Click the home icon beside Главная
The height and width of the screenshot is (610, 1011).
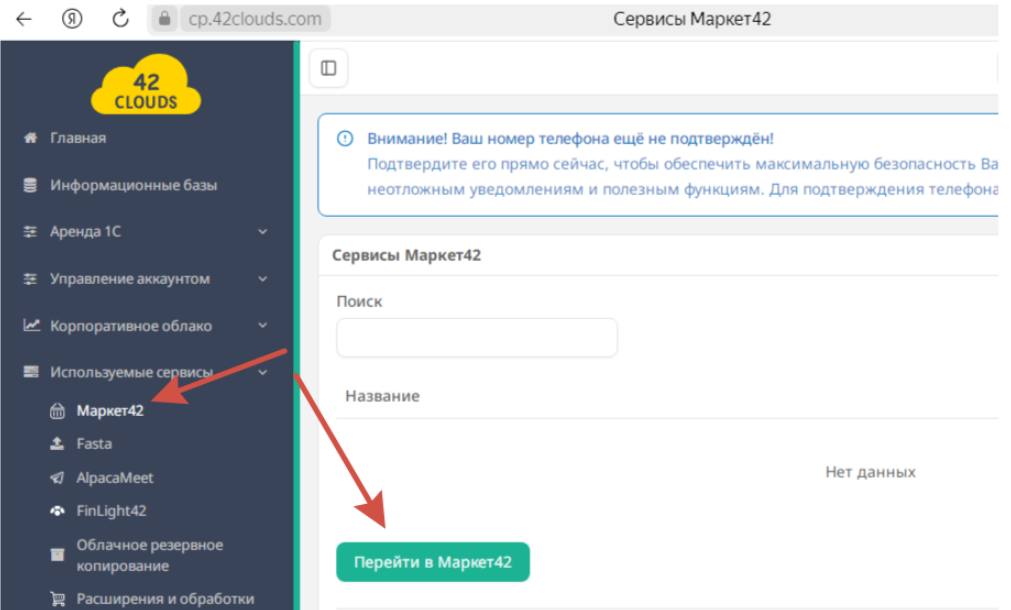[x=30, y=138]
